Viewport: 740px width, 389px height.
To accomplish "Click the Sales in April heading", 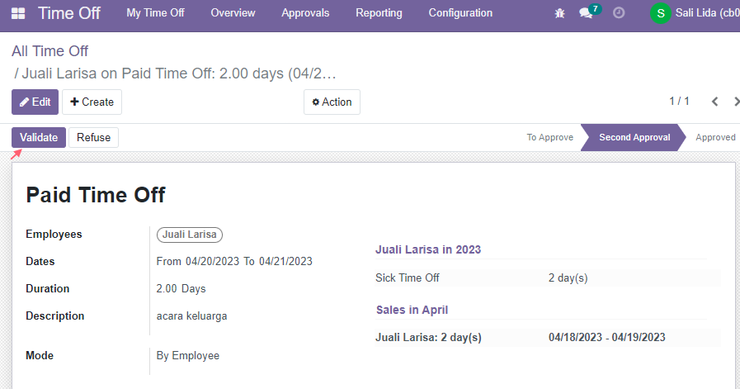I will [412, 310].
